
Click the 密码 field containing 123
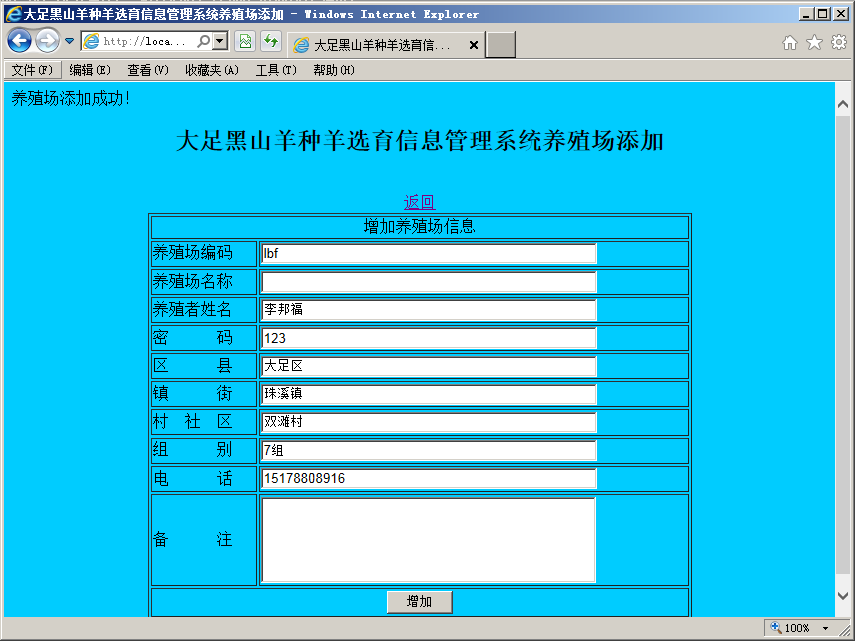(x=429, y=338)
